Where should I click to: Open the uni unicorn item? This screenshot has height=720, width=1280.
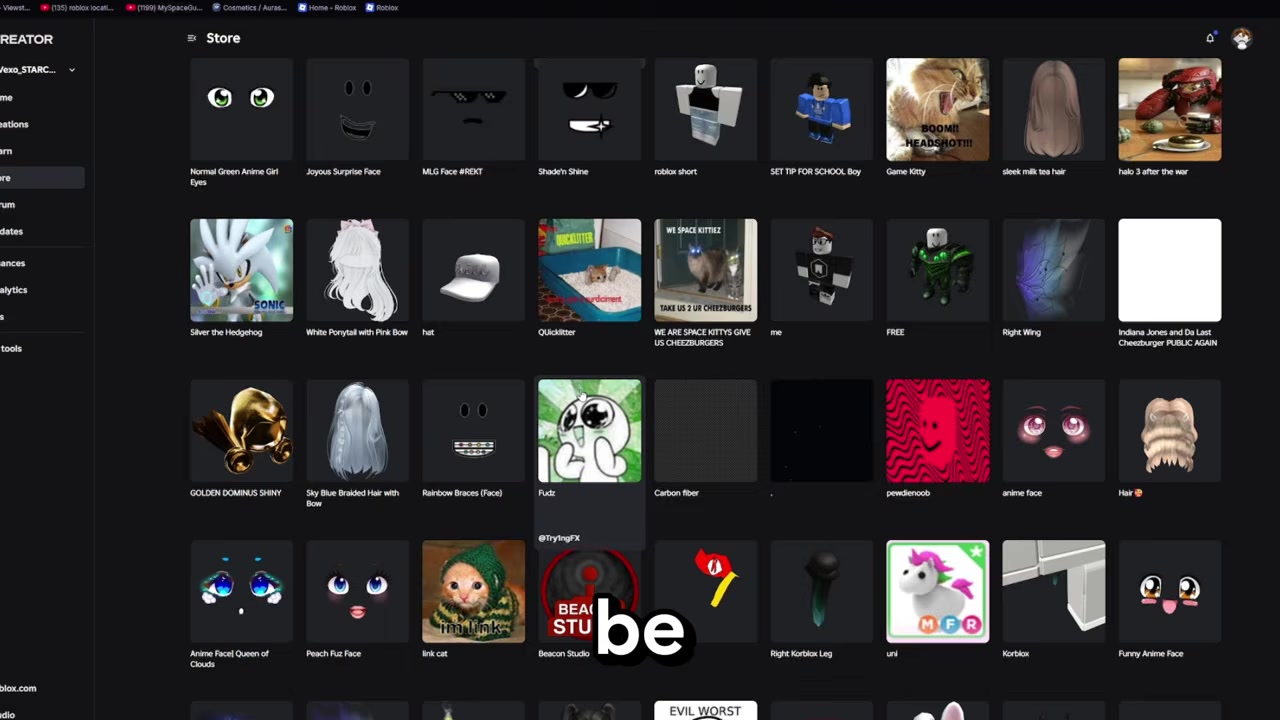[937, 591]
